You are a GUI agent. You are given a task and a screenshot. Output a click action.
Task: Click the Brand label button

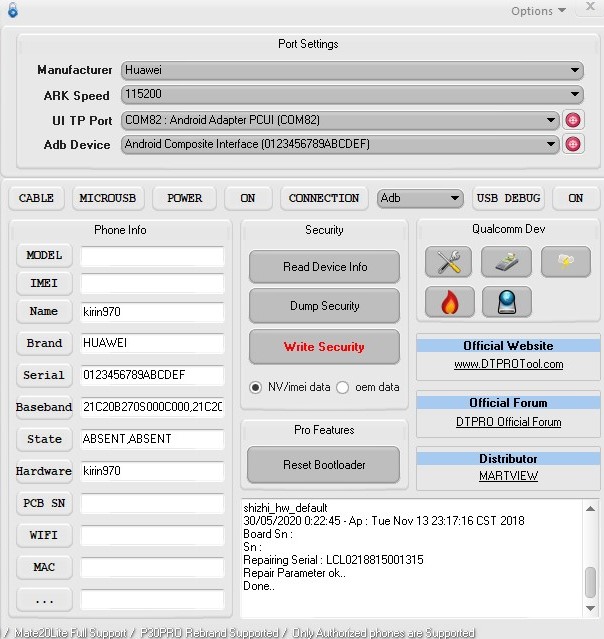(x=44, y=344)
